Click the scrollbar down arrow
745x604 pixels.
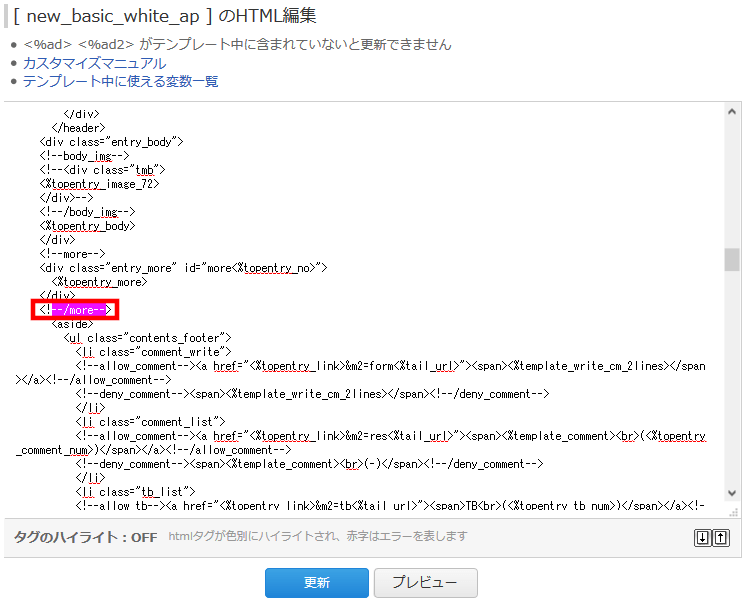732,493
